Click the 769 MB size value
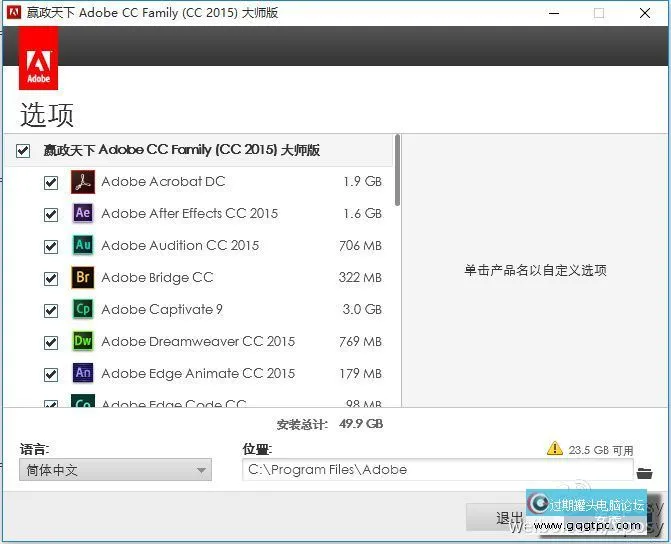Image resolution: width=671 pixels, height=544 pixels. coord(360,342)
